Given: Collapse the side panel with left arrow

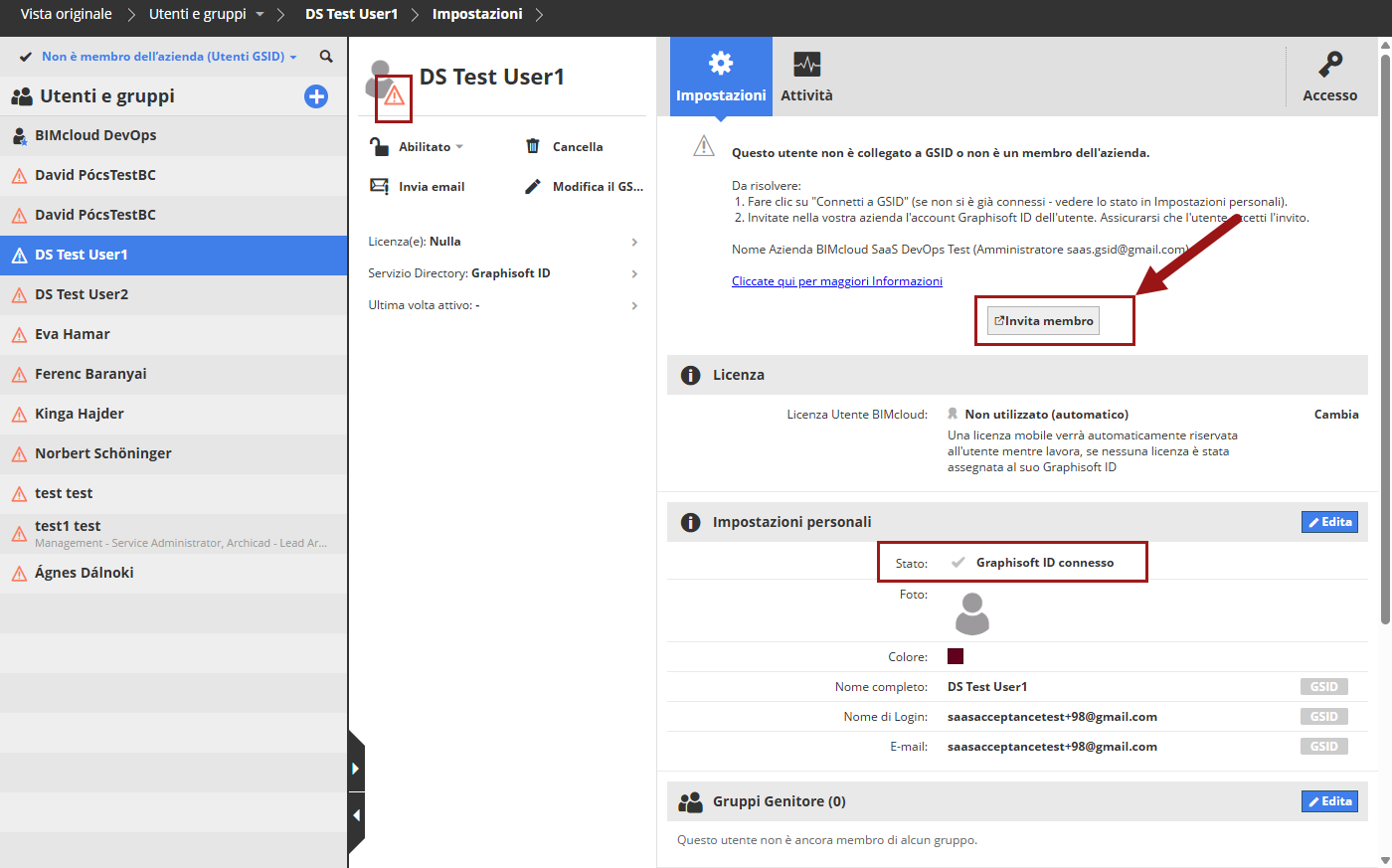Looking at the screenshot, I should click(356, 815).
